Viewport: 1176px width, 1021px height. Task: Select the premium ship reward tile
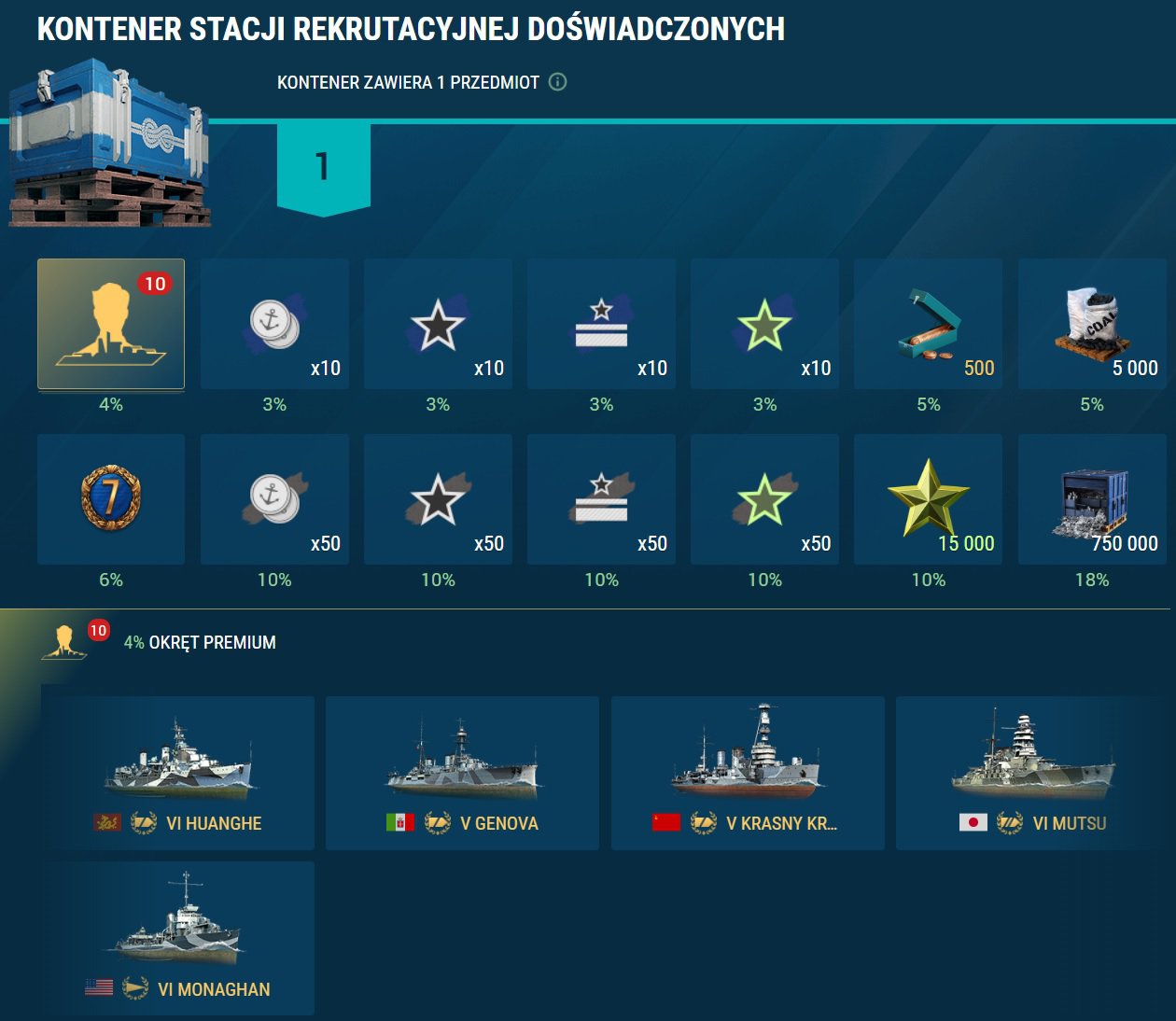(x=111, y=324)
